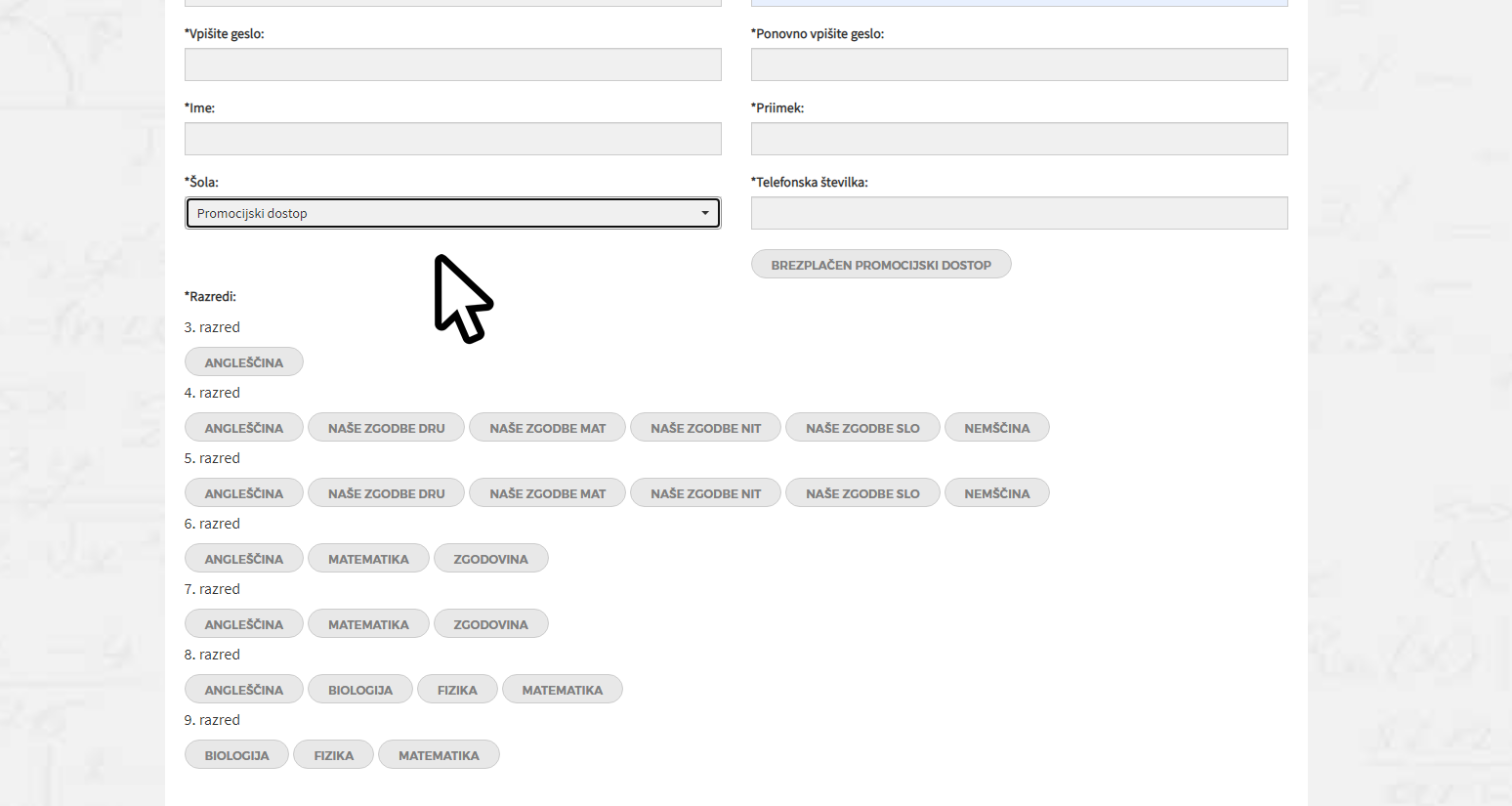Toggle Nemščina for 4. razred
The width and height of the screenshot is (1512, 806).
997,428
